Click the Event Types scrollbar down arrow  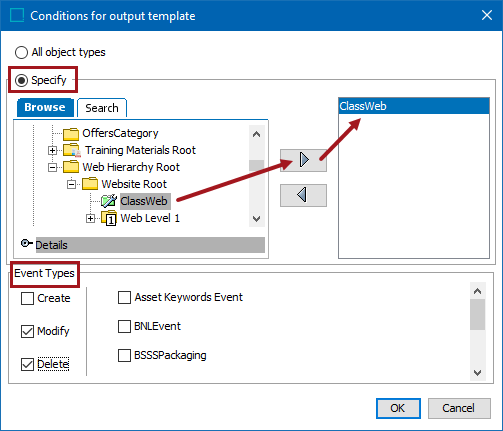coord(478,373)
